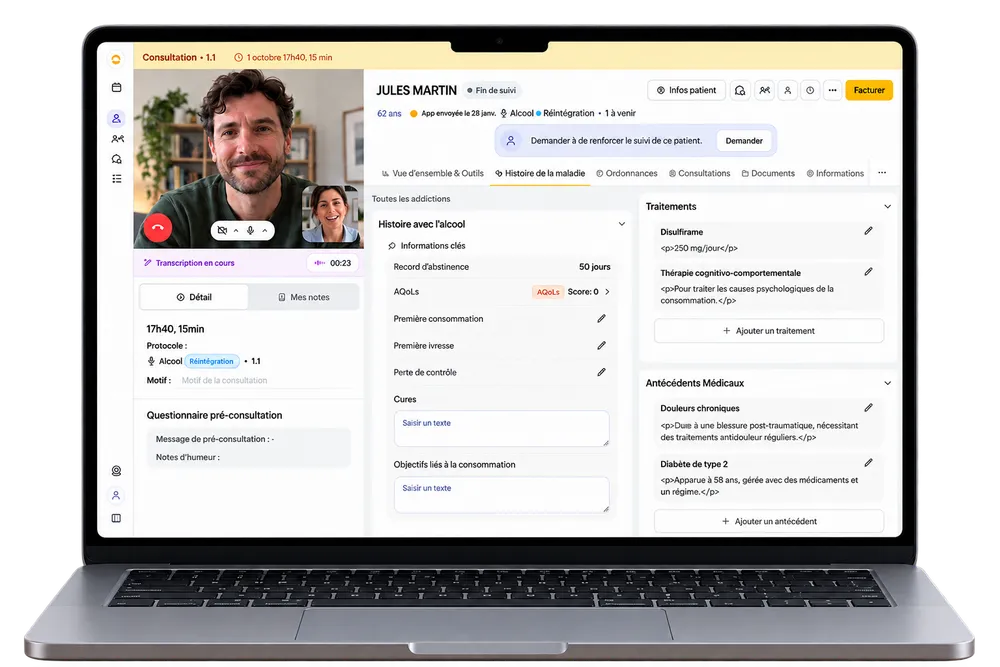Collapse the Traitements section

(887, 207)
